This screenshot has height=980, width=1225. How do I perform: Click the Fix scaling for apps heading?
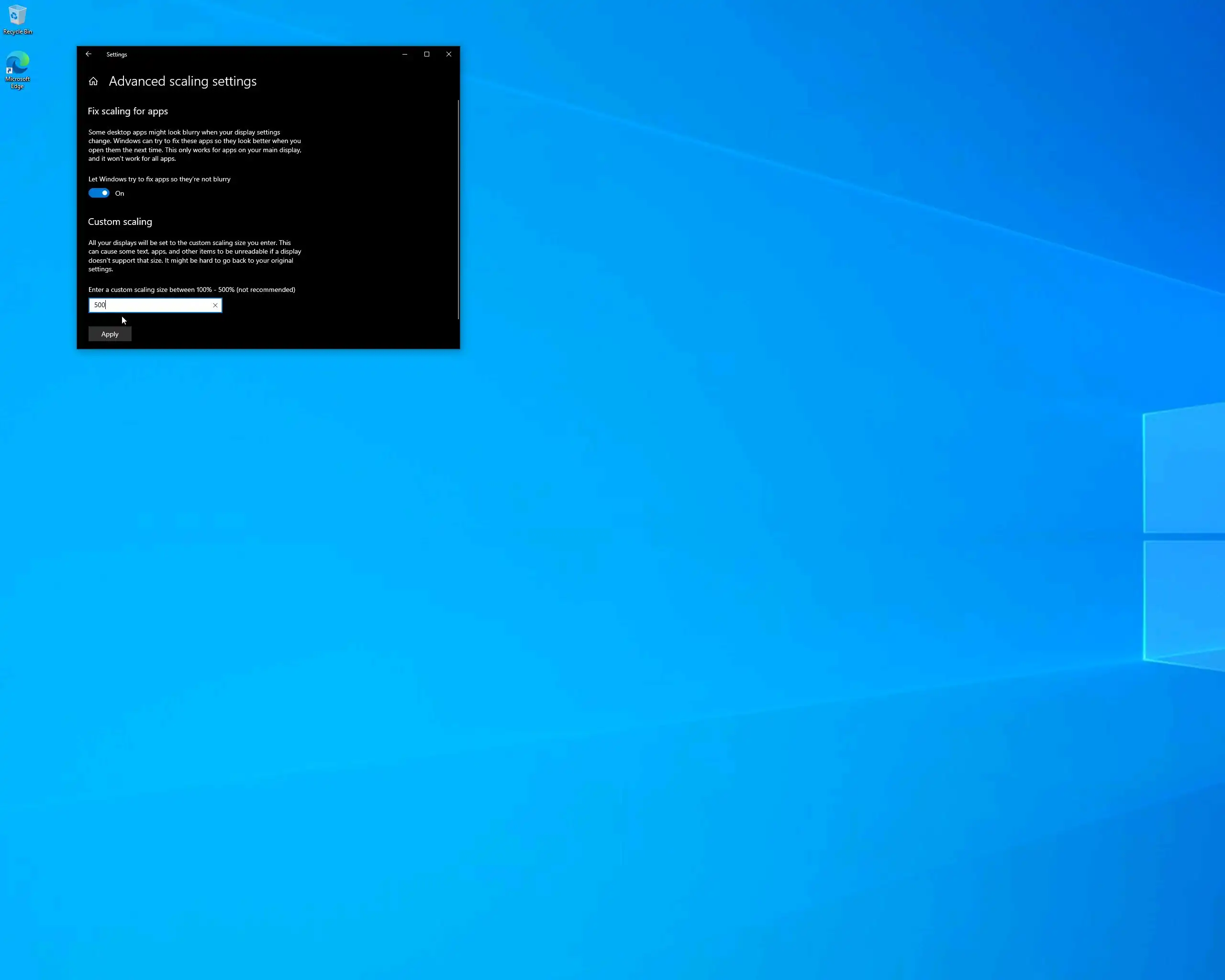point(128,111)
